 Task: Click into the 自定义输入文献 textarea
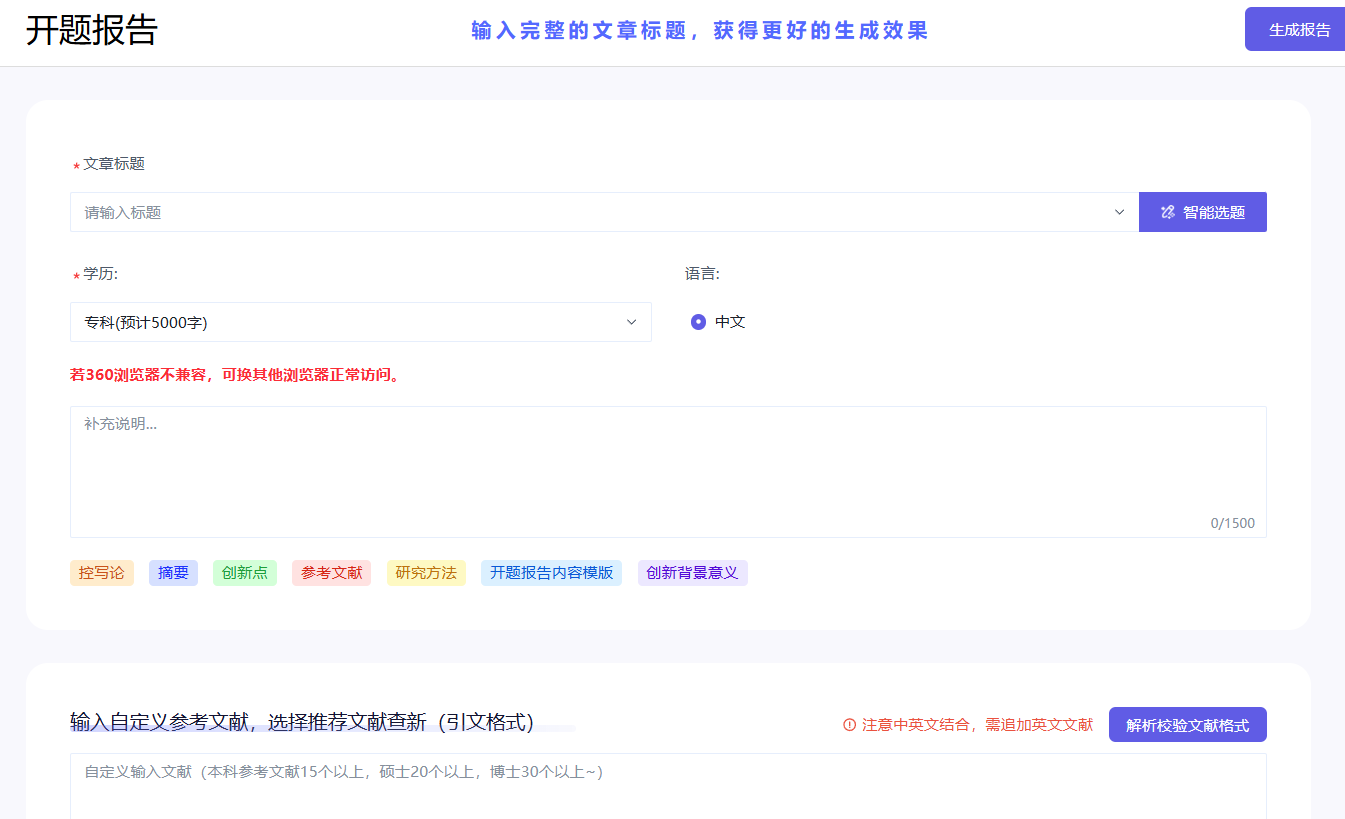(668, 786)
